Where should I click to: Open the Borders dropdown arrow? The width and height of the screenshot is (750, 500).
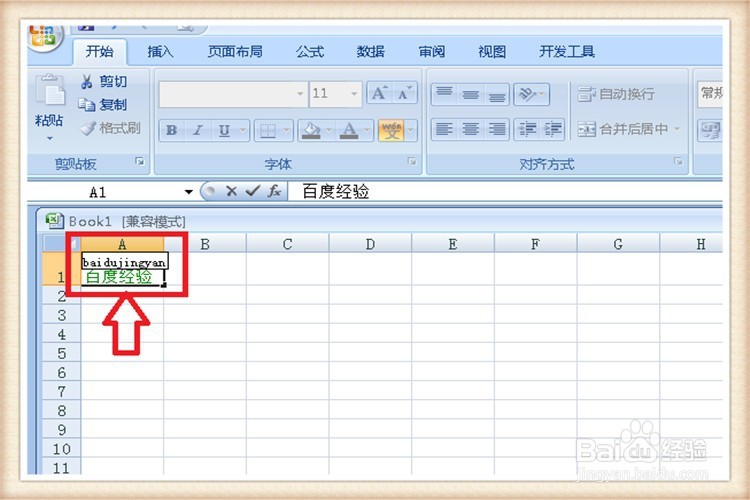coord(287,130)
